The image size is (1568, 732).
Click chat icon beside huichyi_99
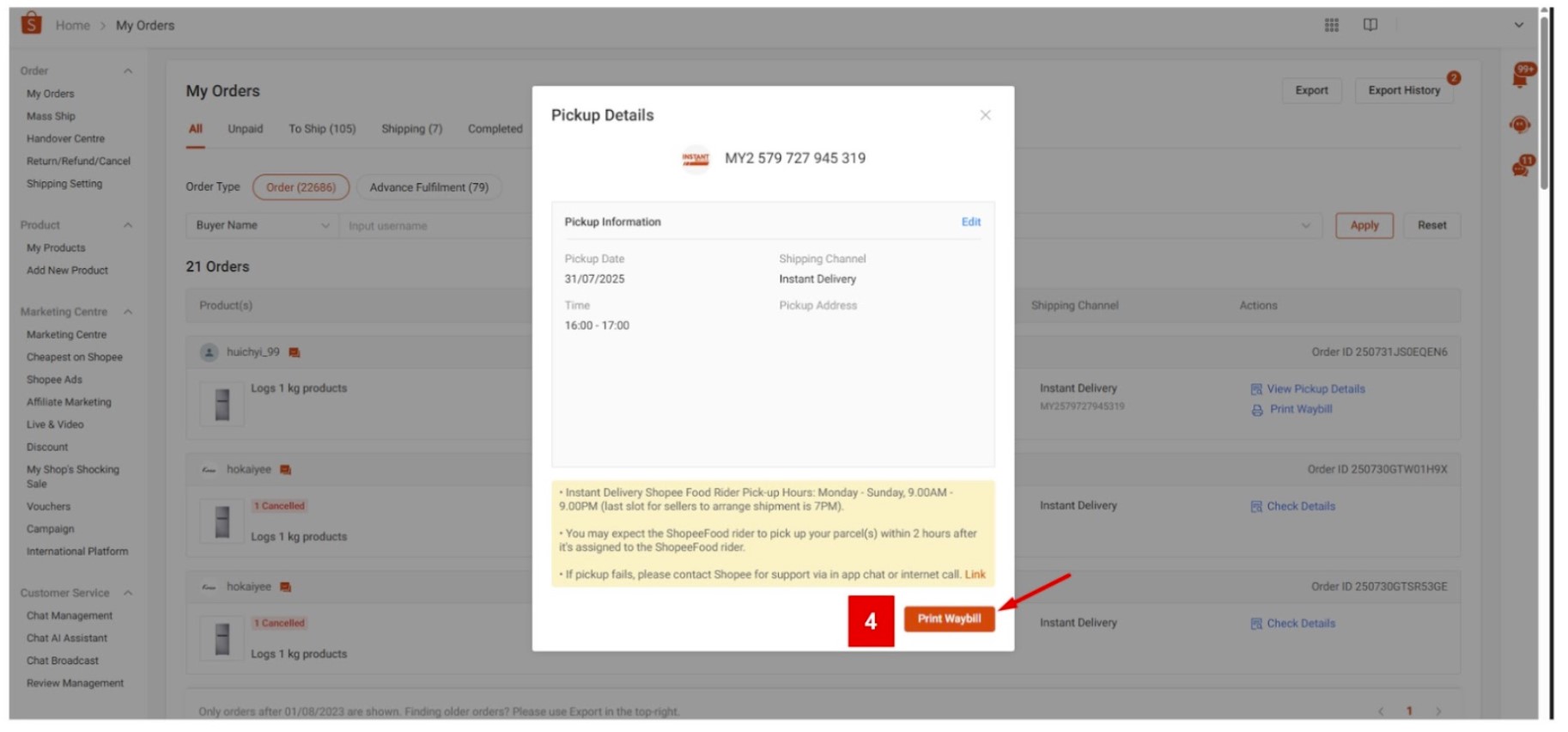[295, 353]
